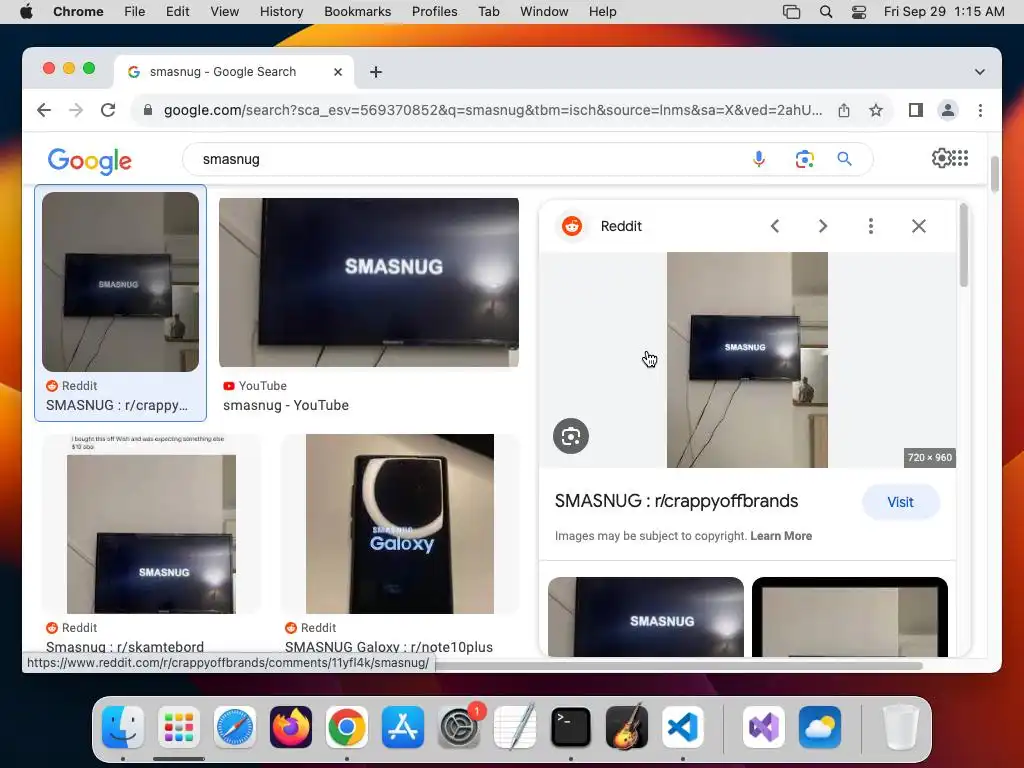Show previous image in preview panel
Screen dimensions: 1024x768
tap(775, 226)
